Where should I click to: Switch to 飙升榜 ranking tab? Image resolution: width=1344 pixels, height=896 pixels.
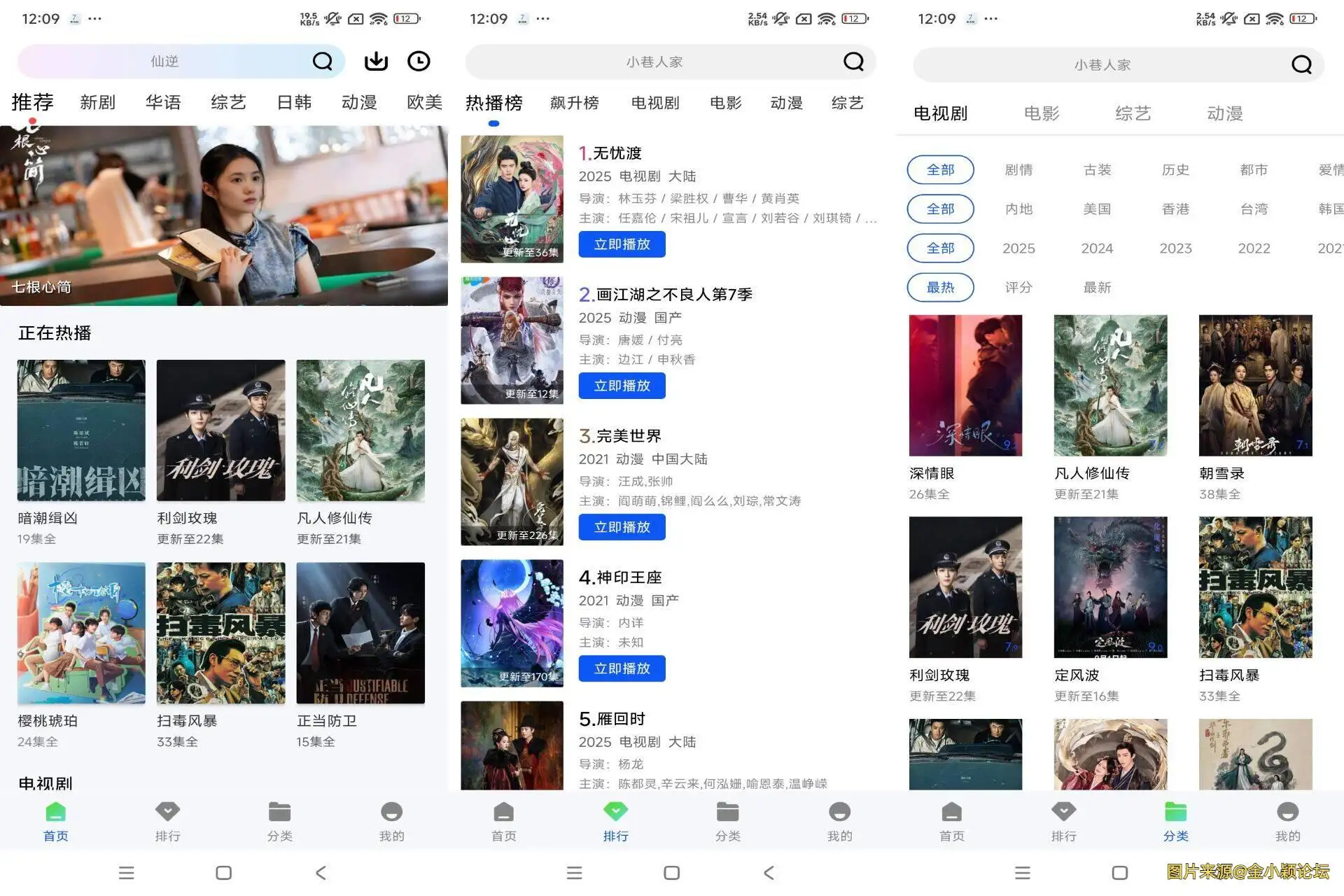(x=574, y=103)
